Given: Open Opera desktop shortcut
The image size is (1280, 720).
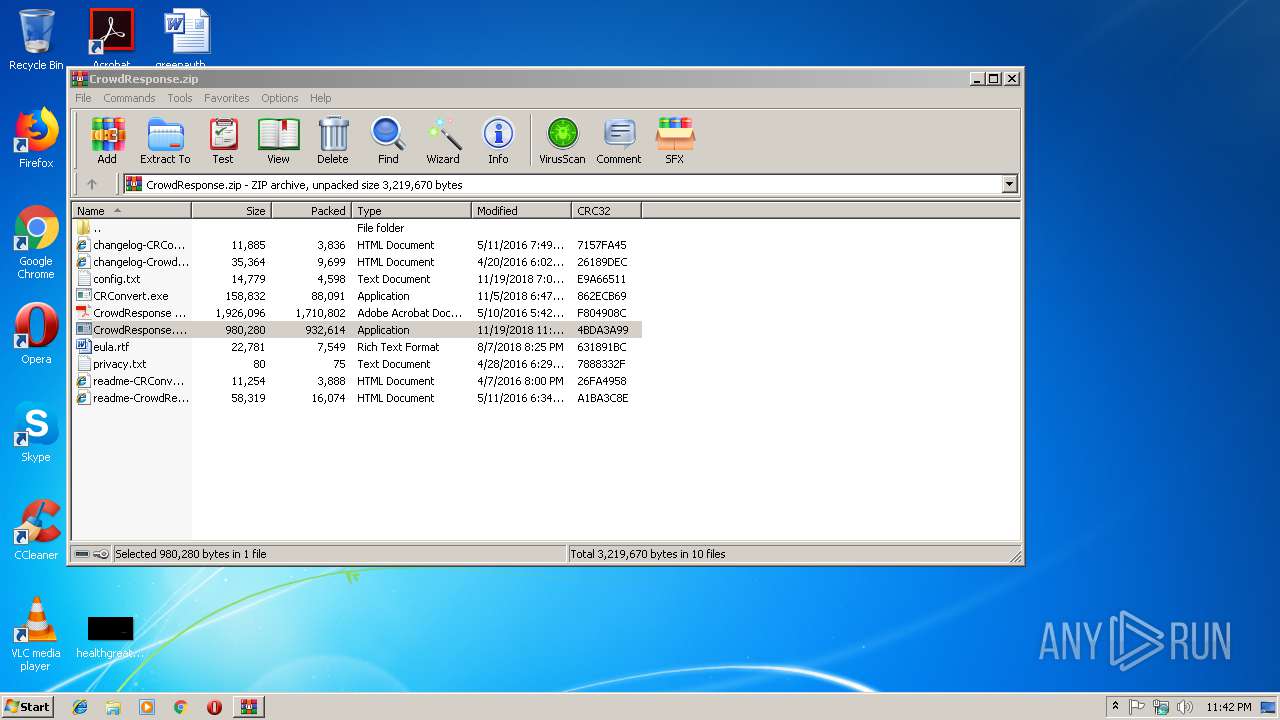Looking at the screenshot, I should pos(36,334).
